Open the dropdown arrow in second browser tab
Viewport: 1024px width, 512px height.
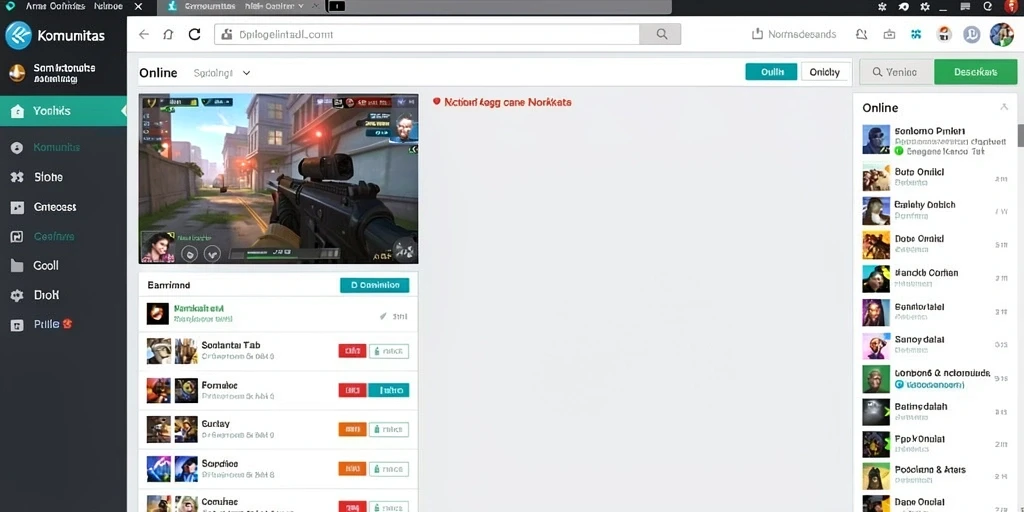[300, 6]
